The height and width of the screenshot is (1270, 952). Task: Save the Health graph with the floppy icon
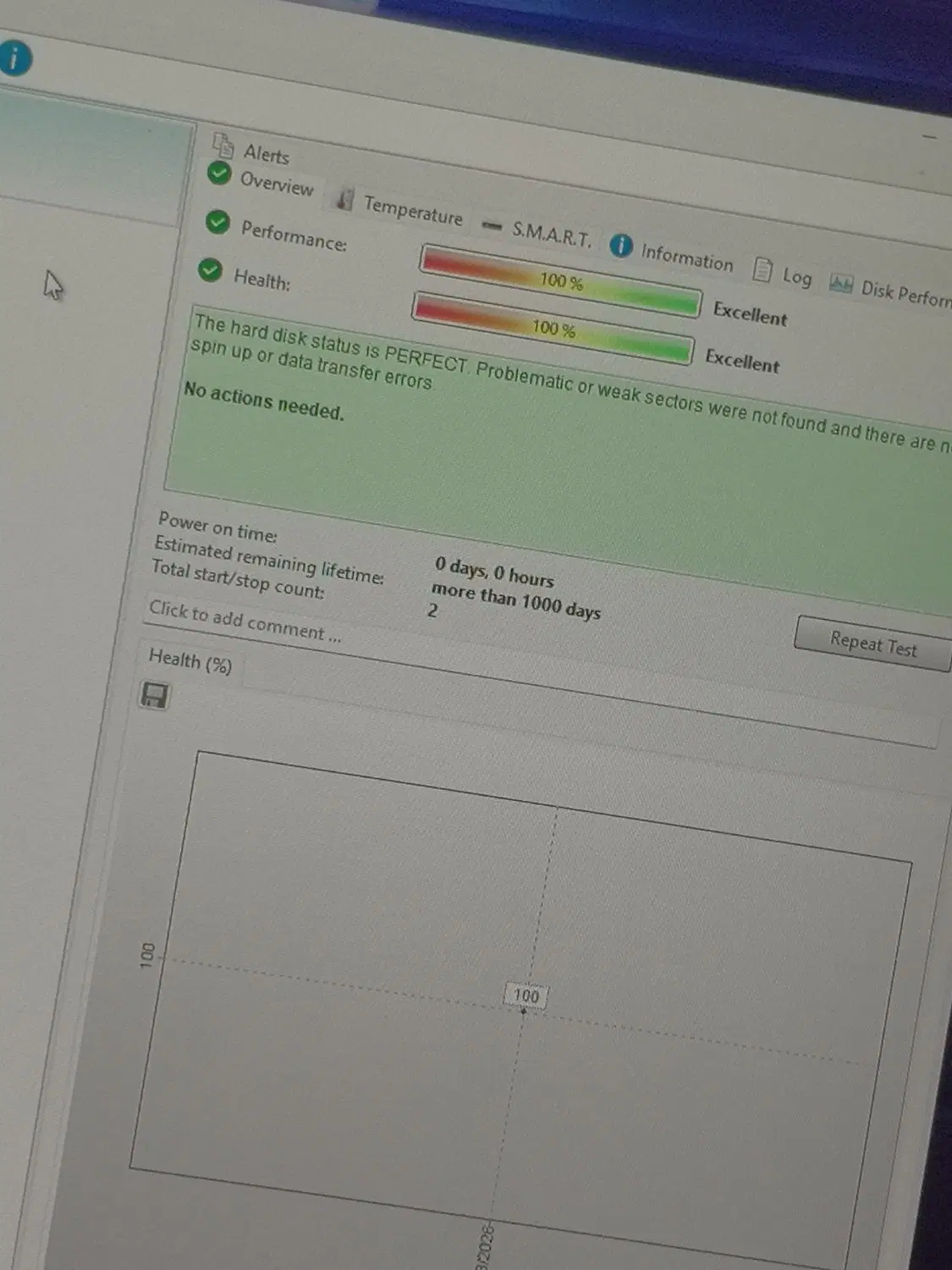pyautogui.click(x=154, y=695)
